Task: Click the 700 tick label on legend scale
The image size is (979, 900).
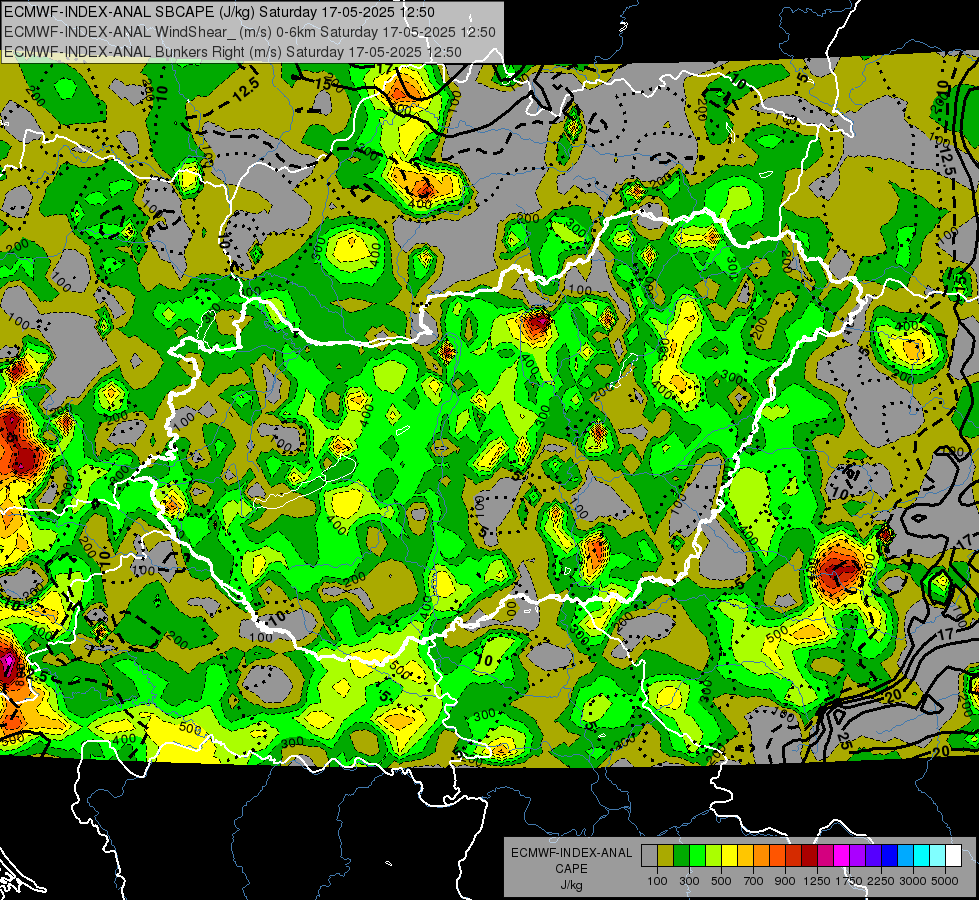Action: tap(754, 881)
